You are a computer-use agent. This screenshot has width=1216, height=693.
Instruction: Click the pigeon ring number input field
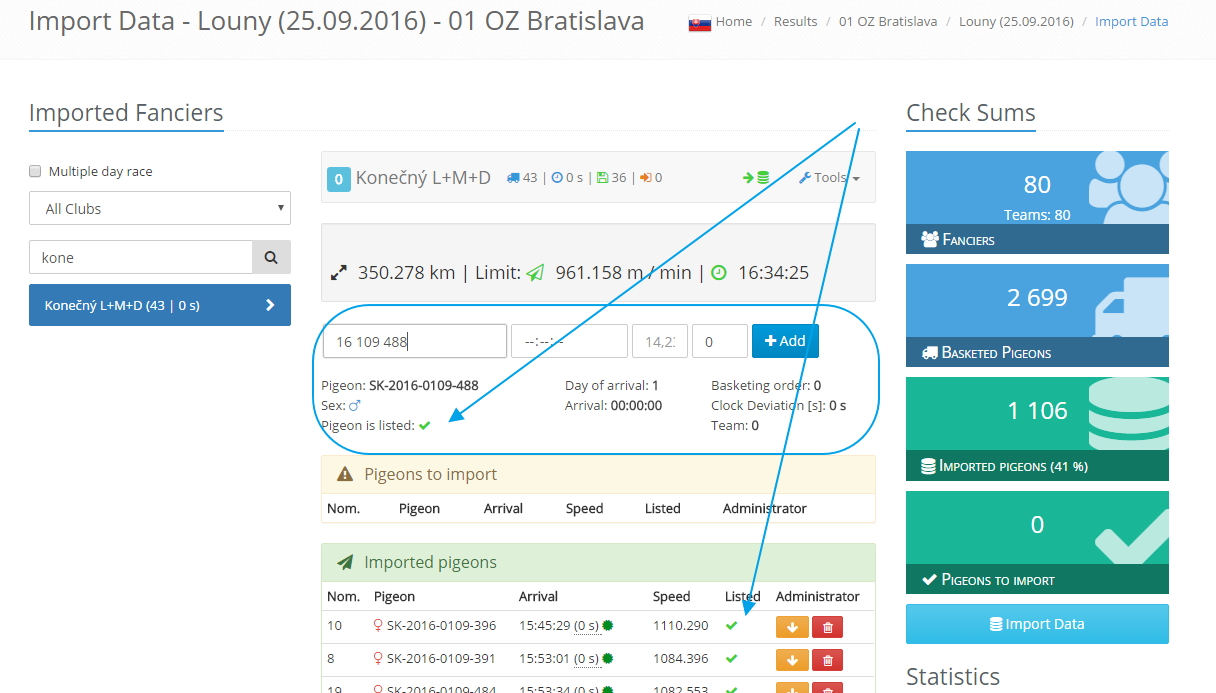click(x=414, y=341)
